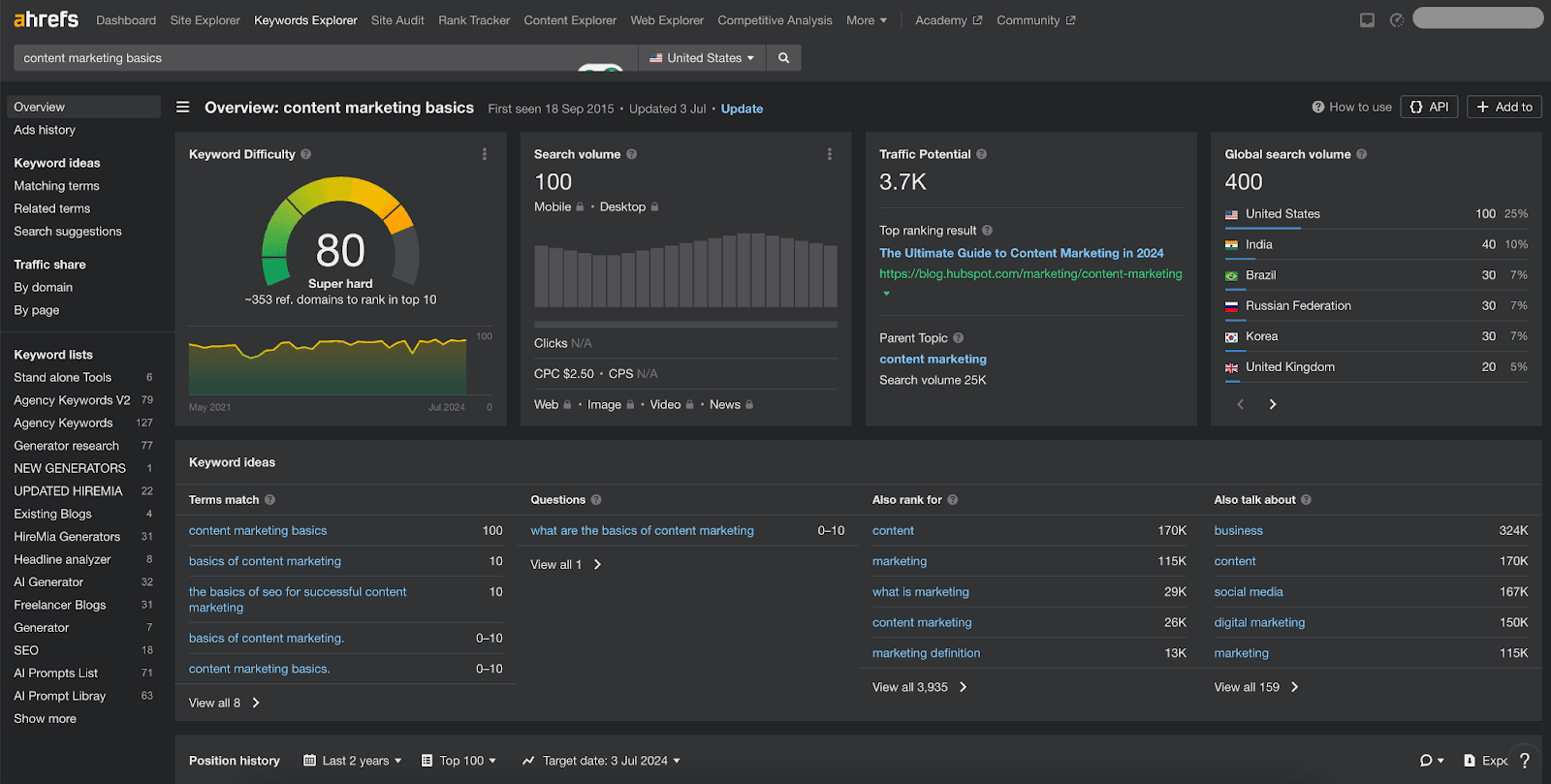The image size is (1551, 784).
Task: Open the Academy external link
Action: 948,20
